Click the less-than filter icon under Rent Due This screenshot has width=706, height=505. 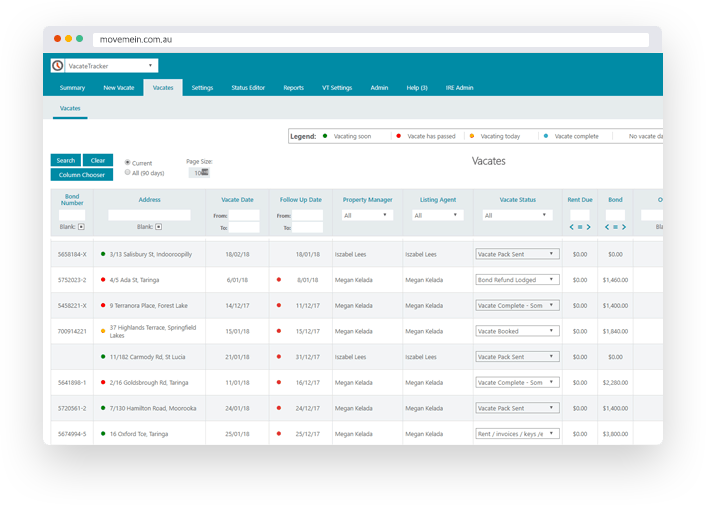tap(571, 227)
